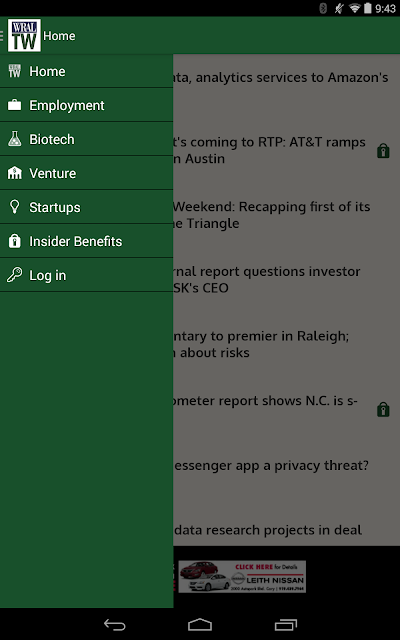Select the Log in option
The image size is (400, 640).
[x=87, y=275]
